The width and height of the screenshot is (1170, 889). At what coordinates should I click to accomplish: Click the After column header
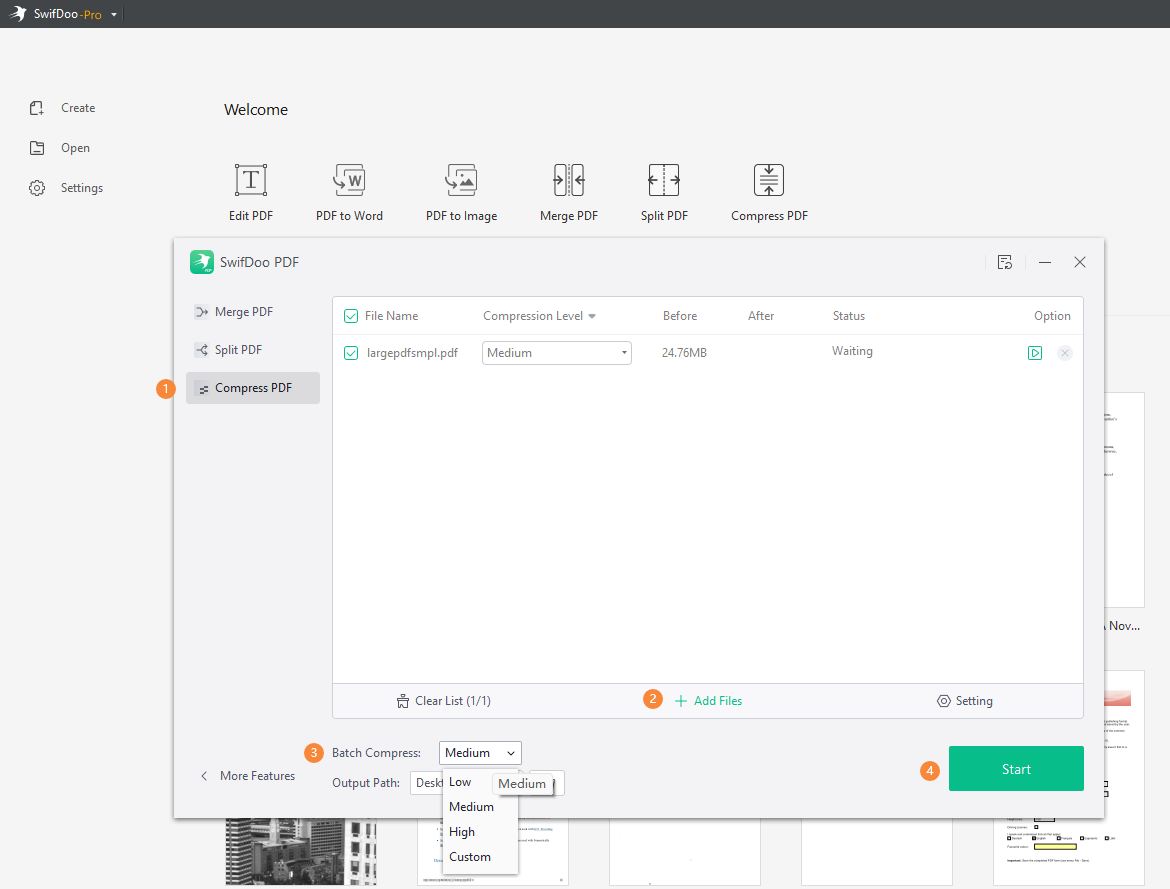(761, 316)
